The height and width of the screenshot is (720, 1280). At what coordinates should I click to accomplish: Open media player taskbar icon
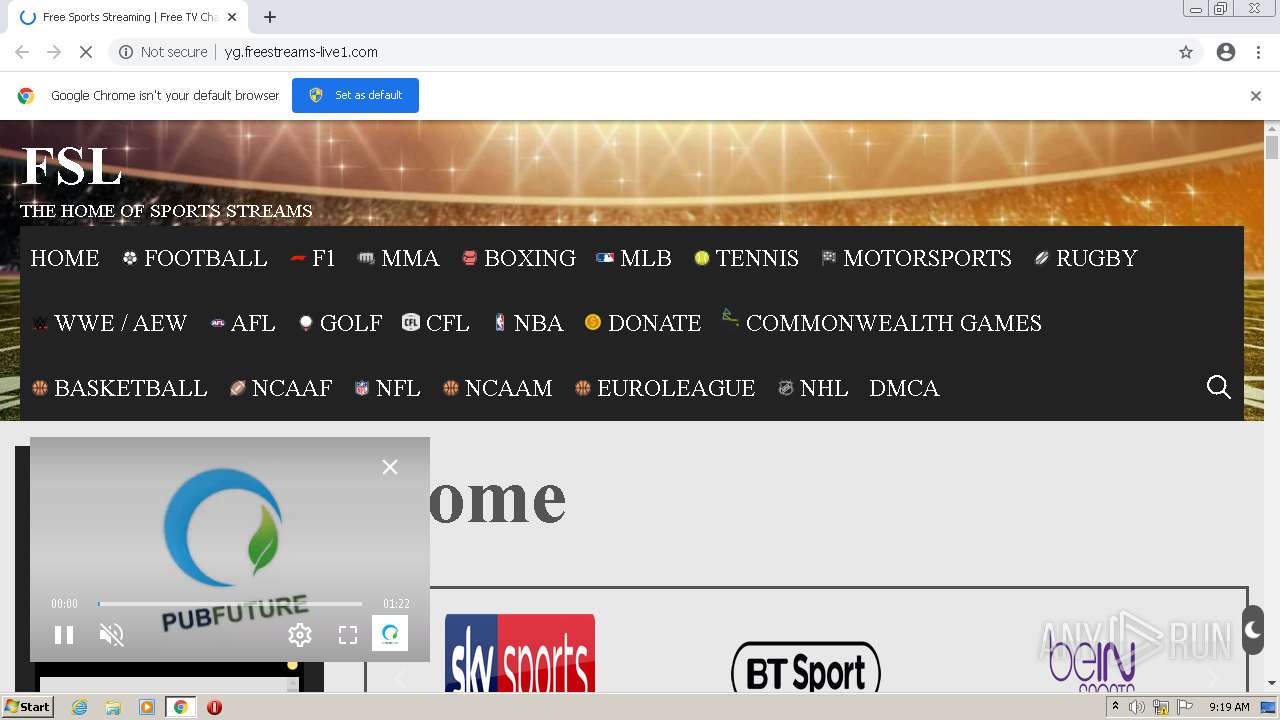click(x=147, y=707)
